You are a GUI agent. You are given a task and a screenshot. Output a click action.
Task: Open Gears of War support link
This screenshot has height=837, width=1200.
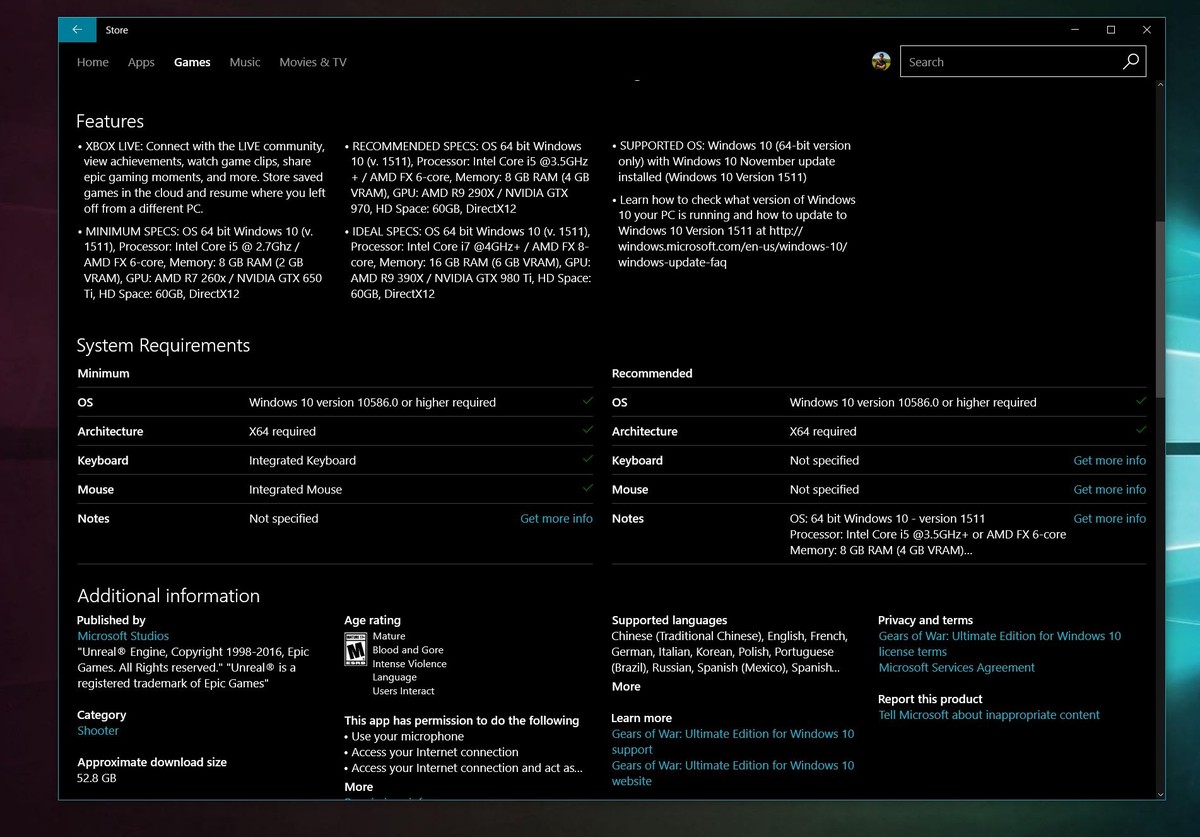[x=733, y=742]
